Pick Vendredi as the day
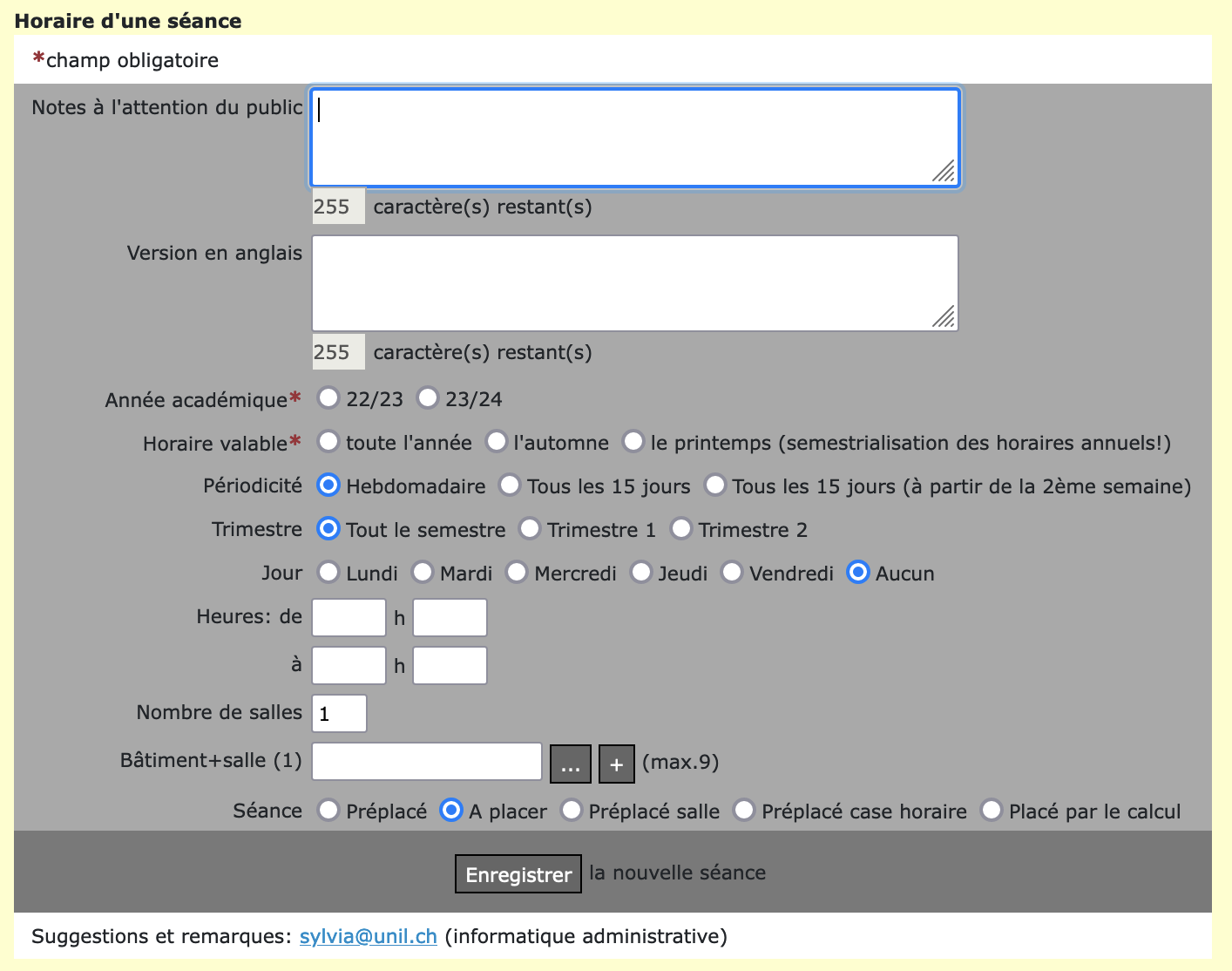The width and height of the screenshot is (1232, 971). point(732,573)
